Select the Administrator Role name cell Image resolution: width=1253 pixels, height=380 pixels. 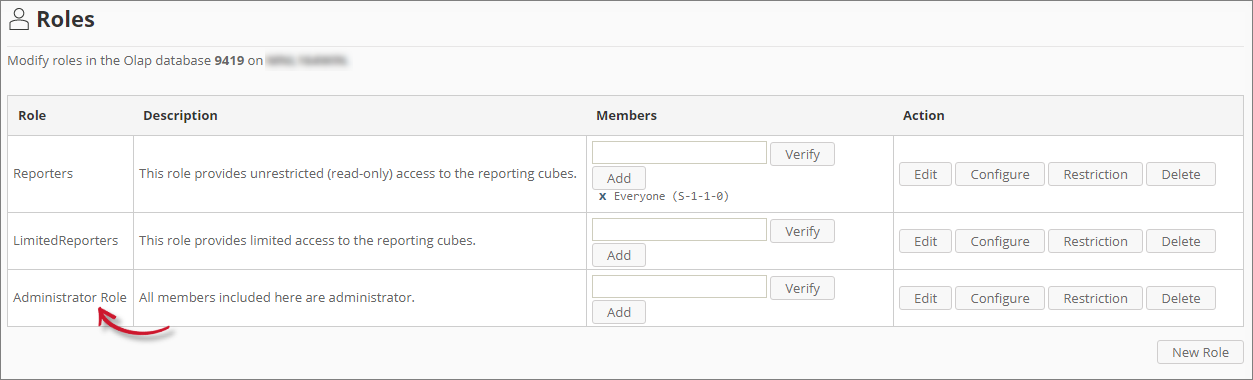(x=70, y=298)
